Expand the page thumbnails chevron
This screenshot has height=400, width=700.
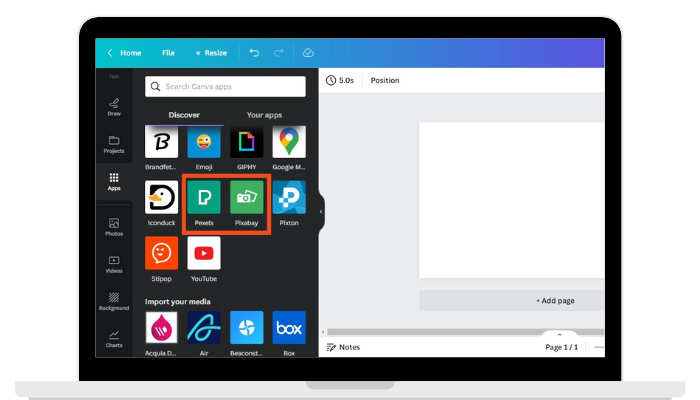[559, 334]
